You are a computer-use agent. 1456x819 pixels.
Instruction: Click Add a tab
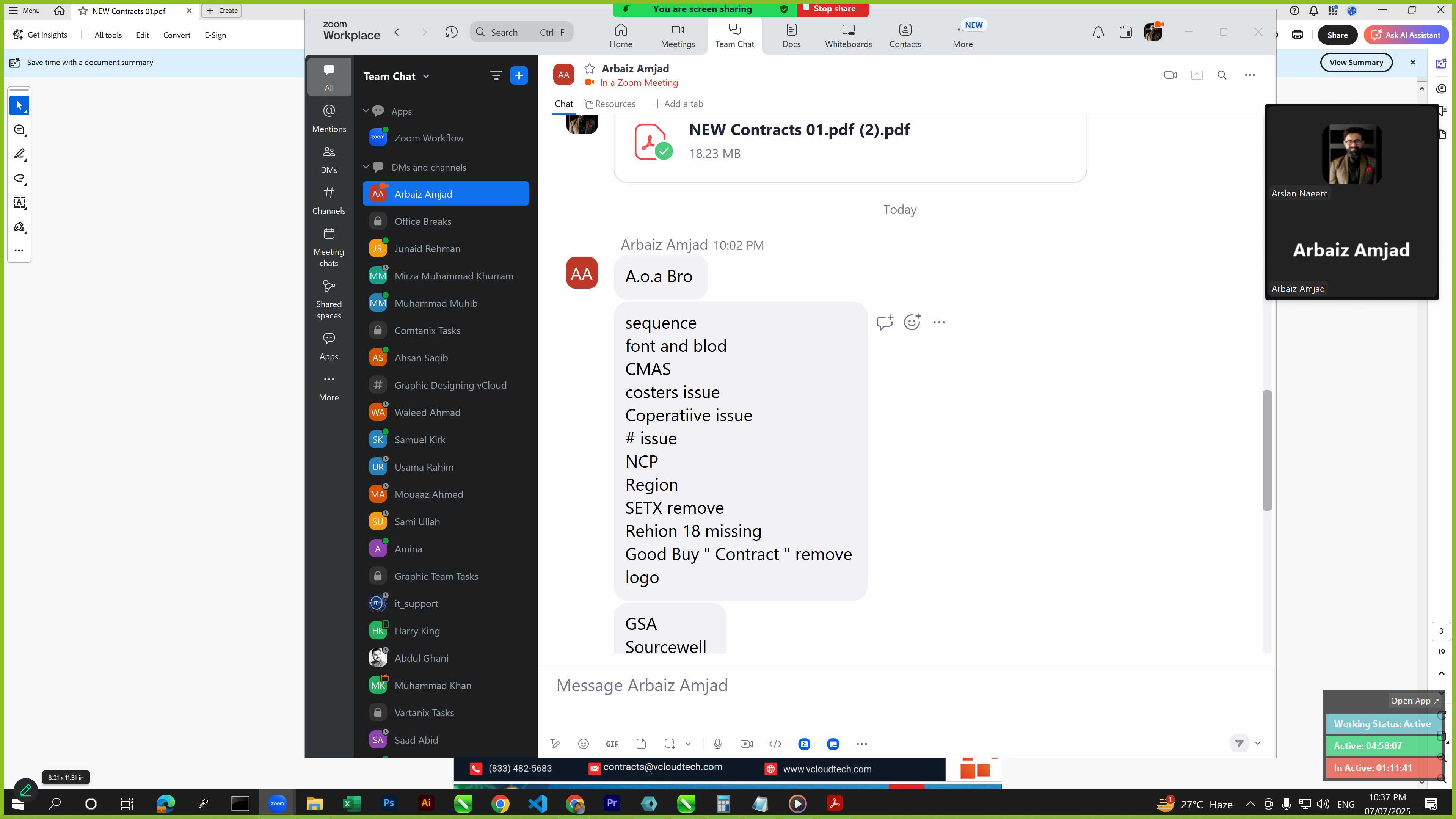coord(678,104)
